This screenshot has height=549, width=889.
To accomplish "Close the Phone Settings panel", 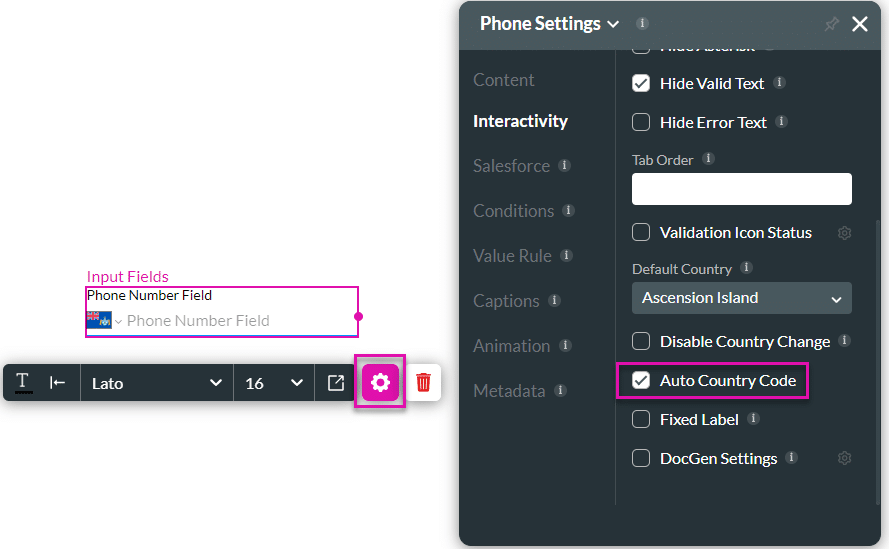I will click(860, 24).
